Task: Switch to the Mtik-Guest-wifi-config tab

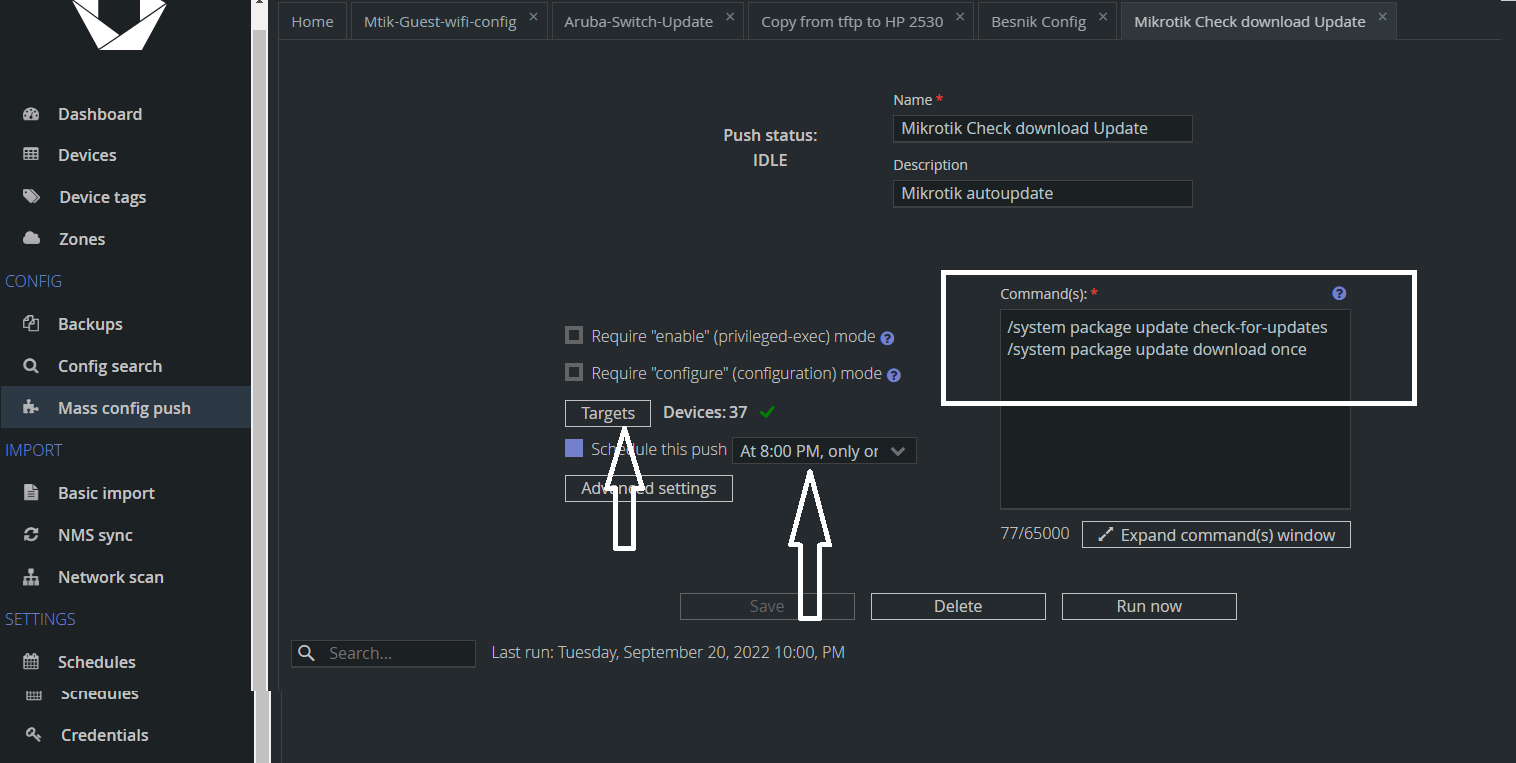Action: click(x=440, y=21)
